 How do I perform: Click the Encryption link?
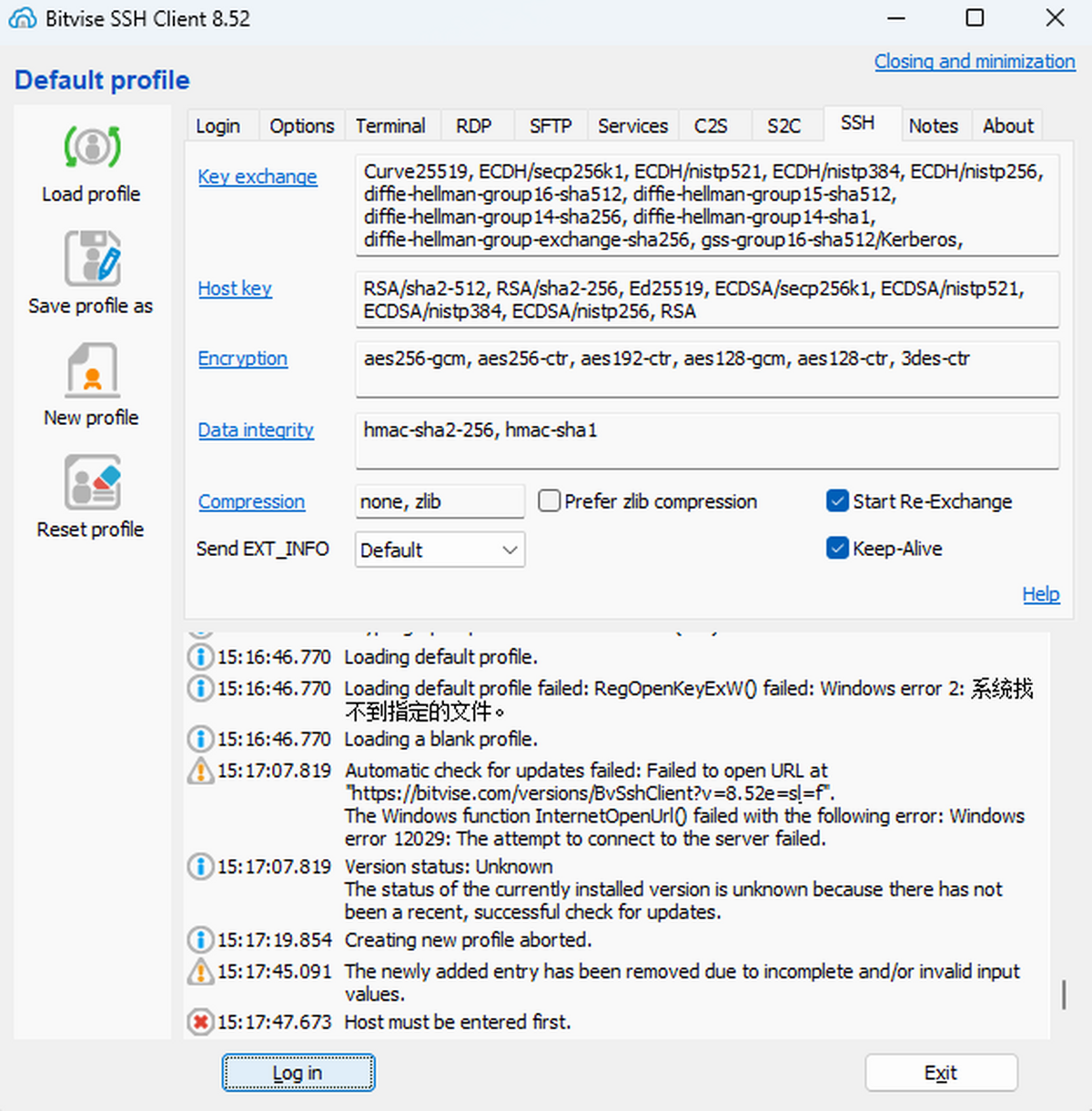pos(243,359)
